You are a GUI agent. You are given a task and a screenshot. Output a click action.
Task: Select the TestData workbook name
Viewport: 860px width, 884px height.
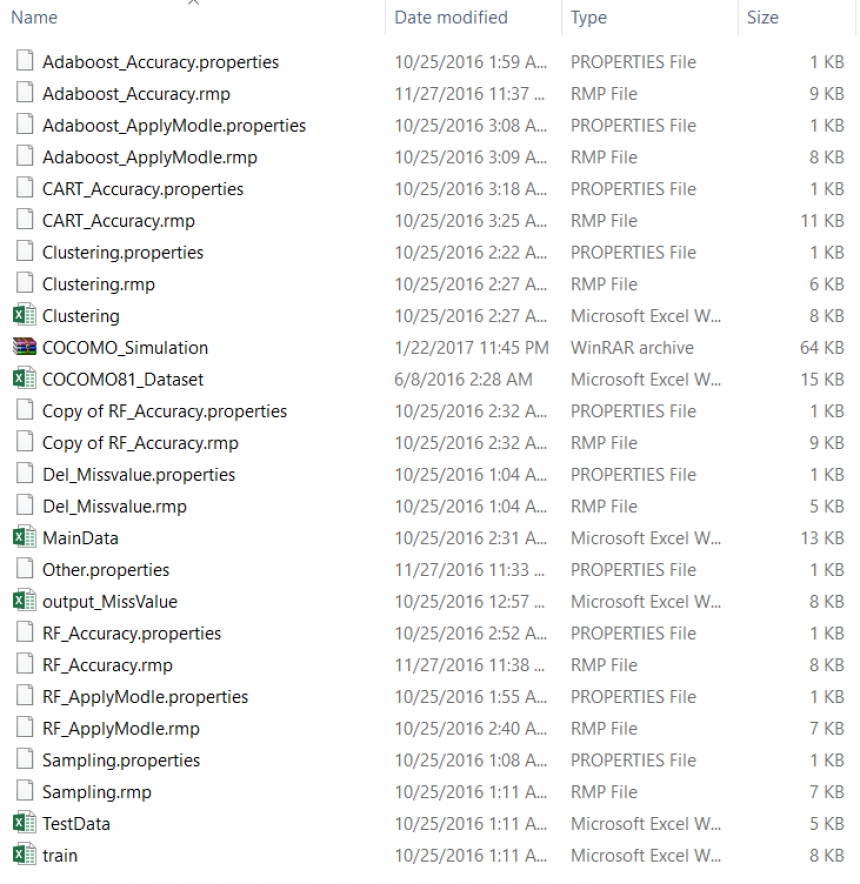(76, 824)
